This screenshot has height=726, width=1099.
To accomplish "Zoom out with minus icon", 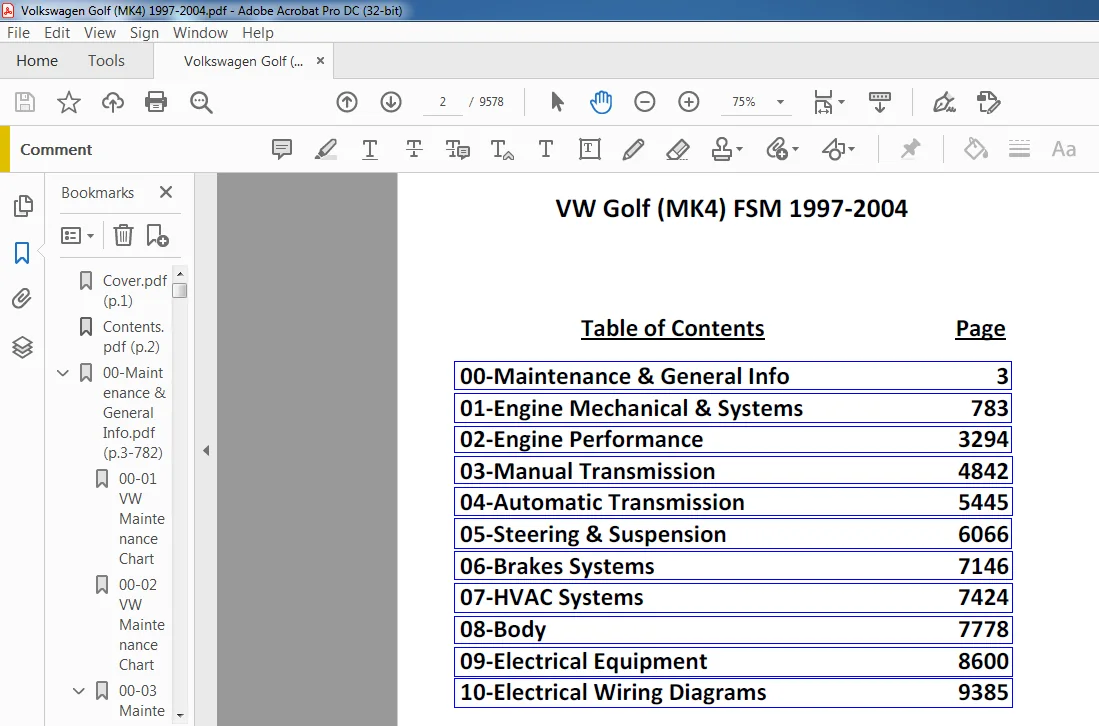I will point(645,102).
